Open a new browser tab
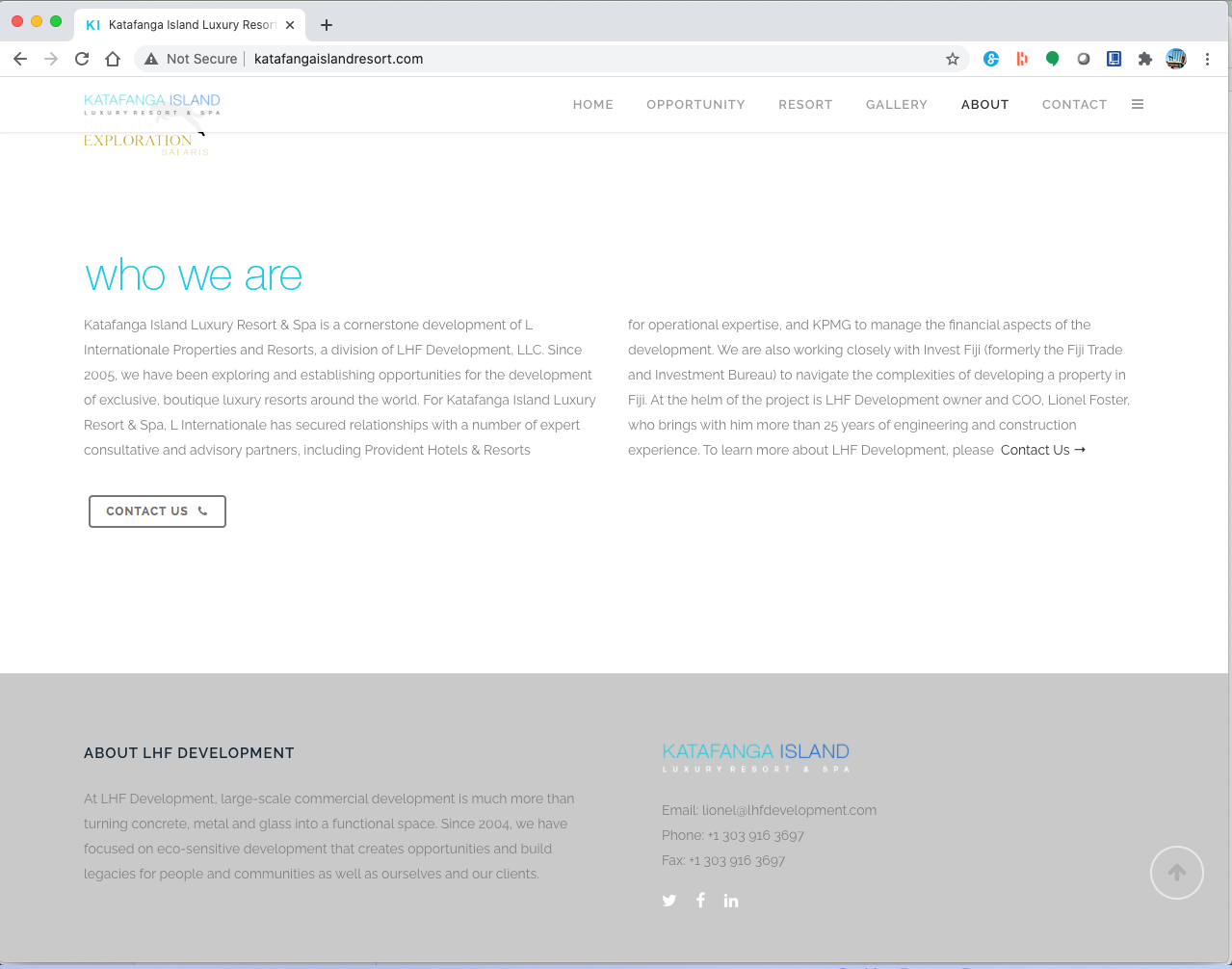The height and width of the screenshot is (969, 1232). click(x=327, y=25)
